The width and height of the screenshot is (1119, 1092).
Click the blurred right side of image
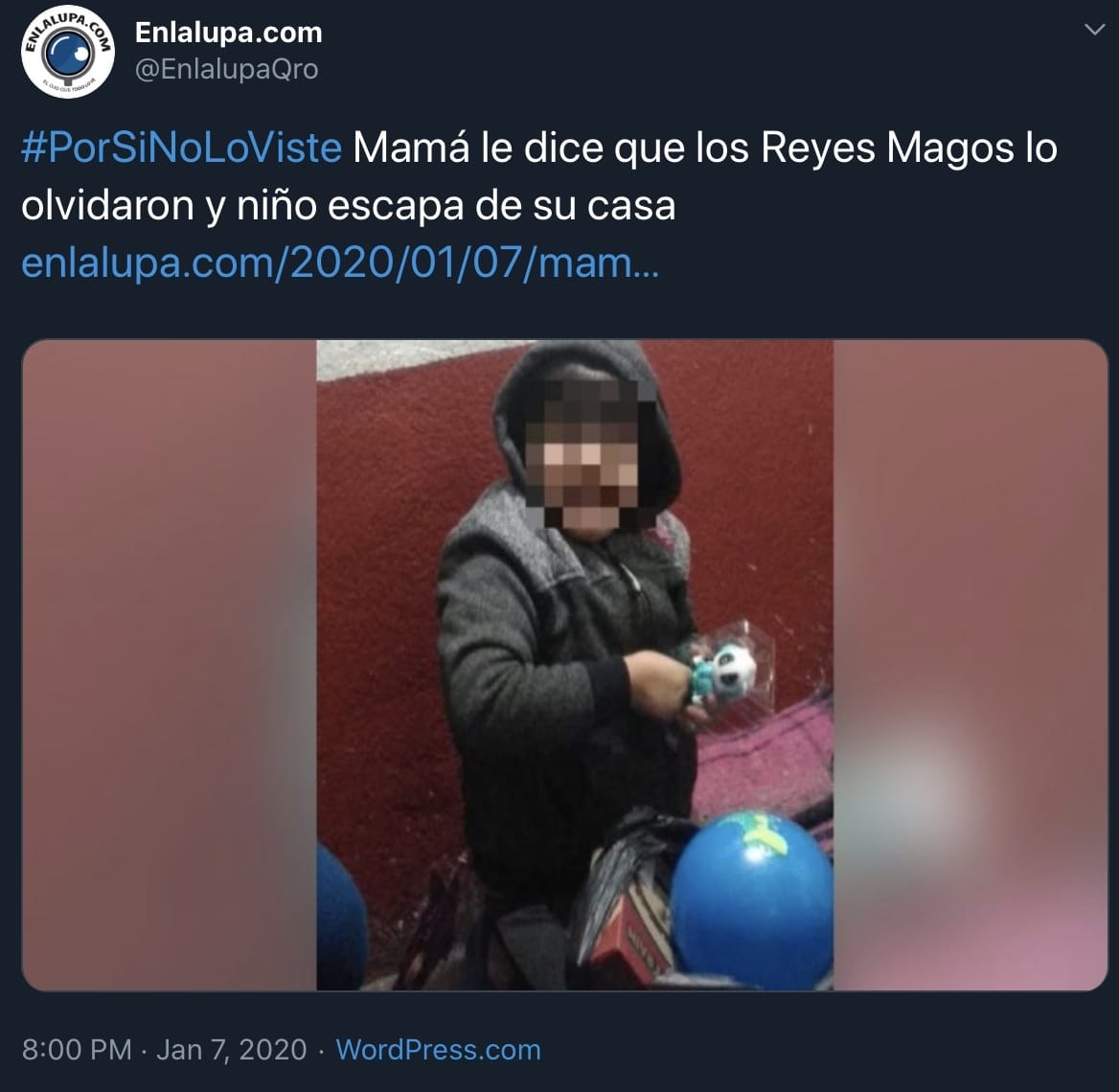point(970,665)
